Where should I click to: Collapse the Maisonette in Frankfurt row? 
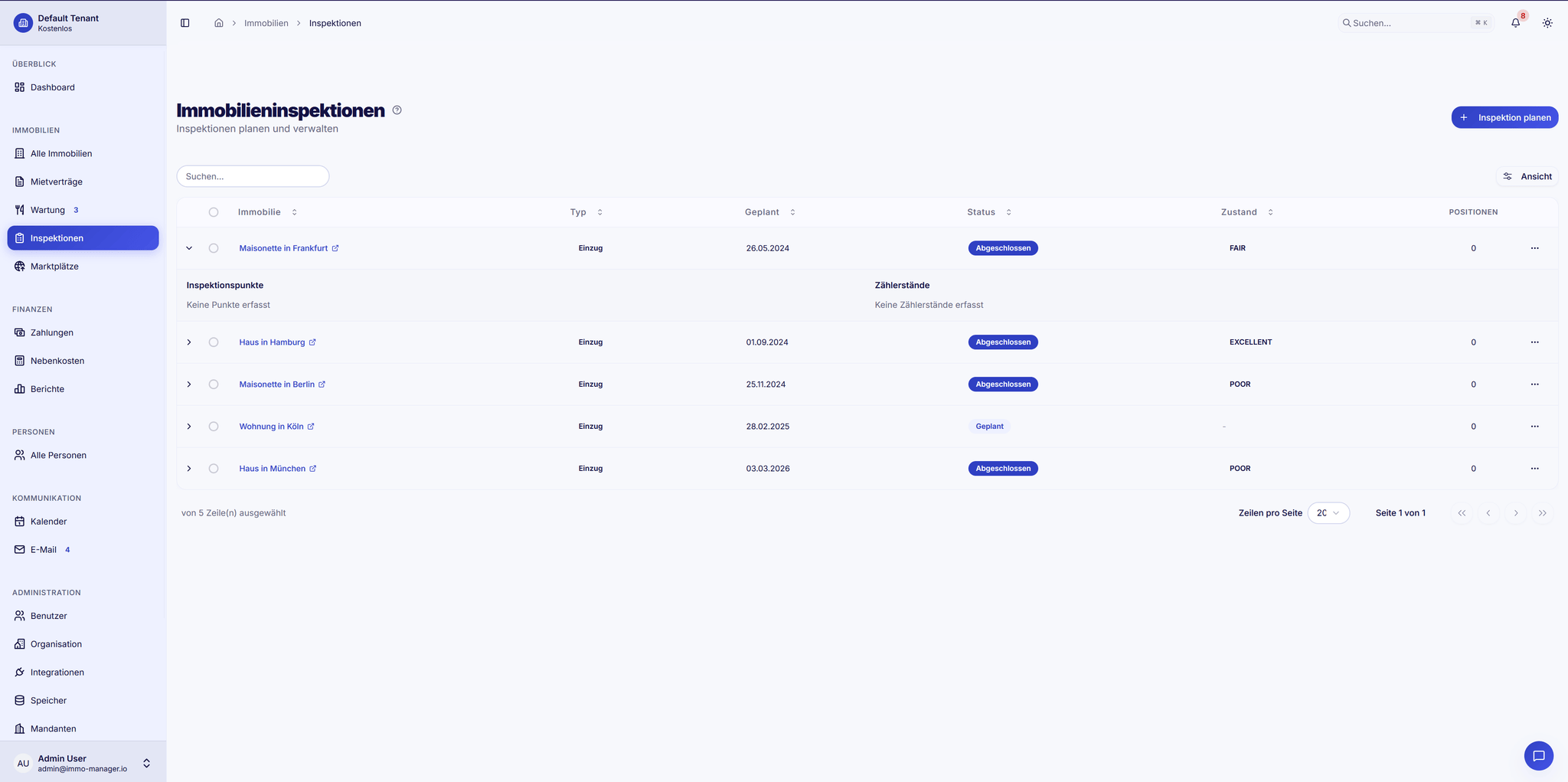coord(189,248)
